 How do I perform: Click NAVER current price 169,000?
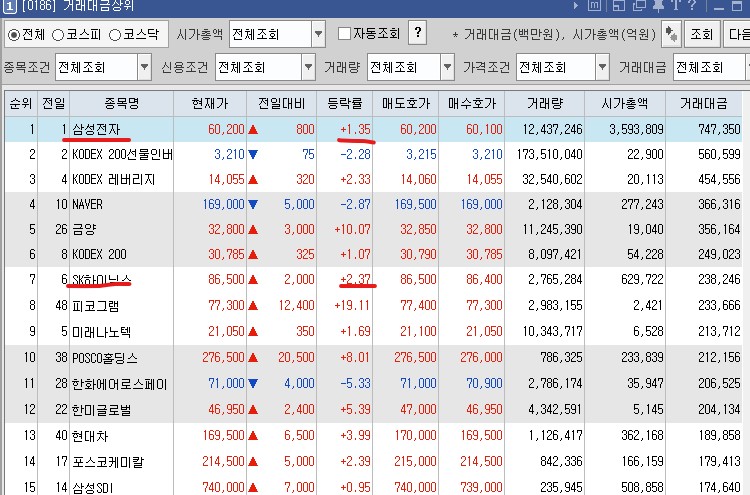[223, 204]
